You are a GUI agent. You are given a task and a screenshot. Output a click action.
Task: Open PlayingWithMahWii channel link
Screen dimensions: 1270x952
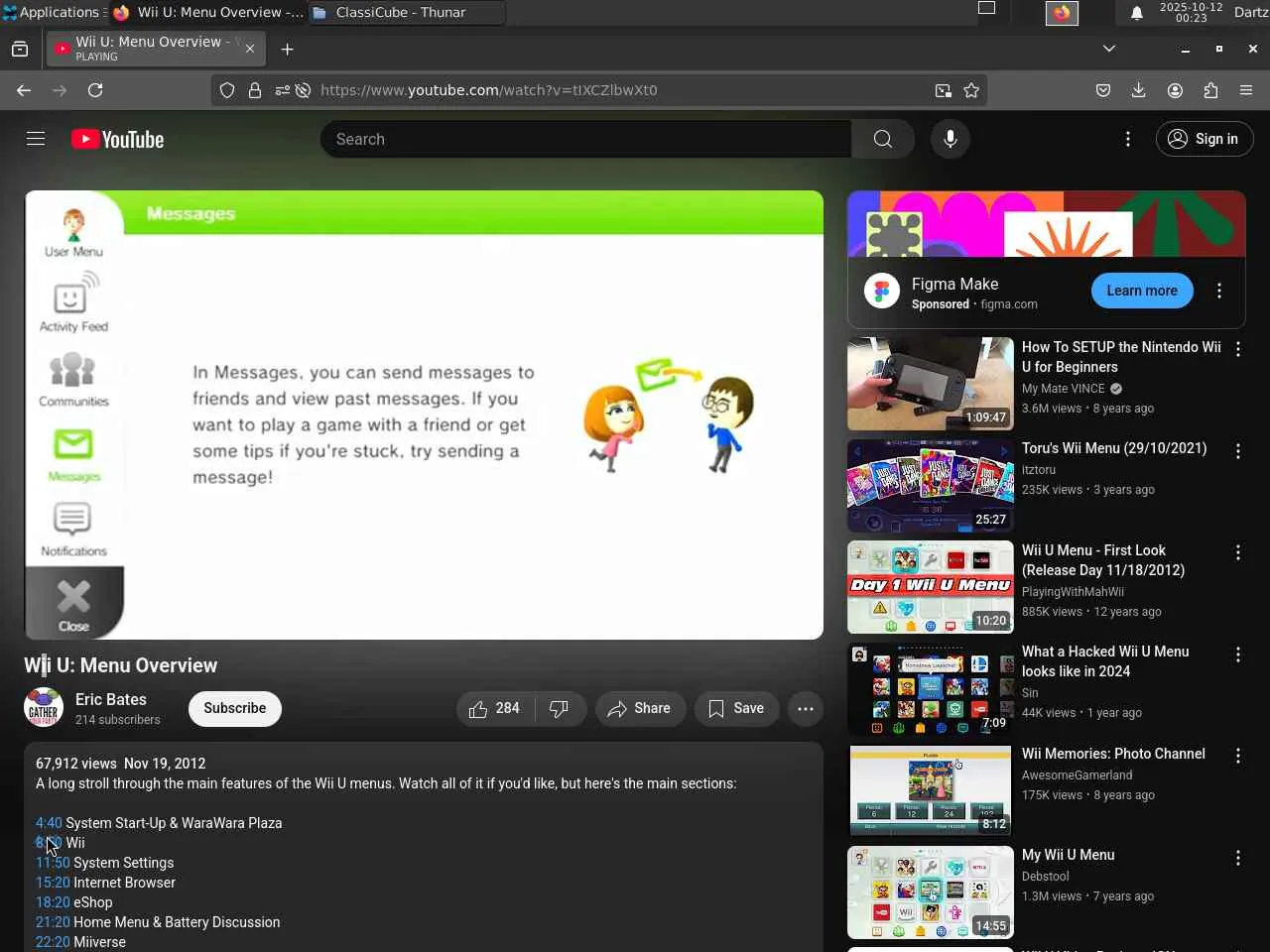[x=1073, y=592]
